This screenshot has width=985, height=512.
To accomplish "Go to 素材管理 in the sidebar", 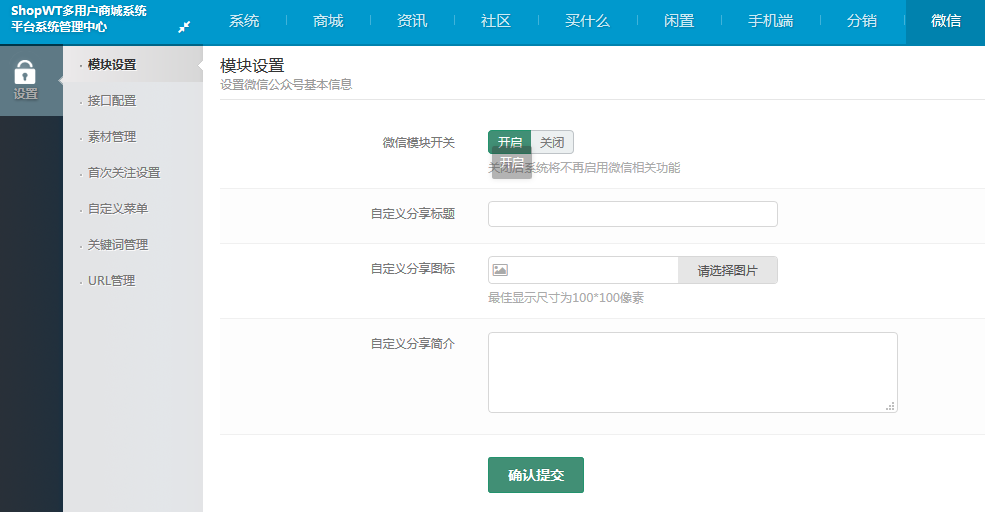I will point(112,137).
